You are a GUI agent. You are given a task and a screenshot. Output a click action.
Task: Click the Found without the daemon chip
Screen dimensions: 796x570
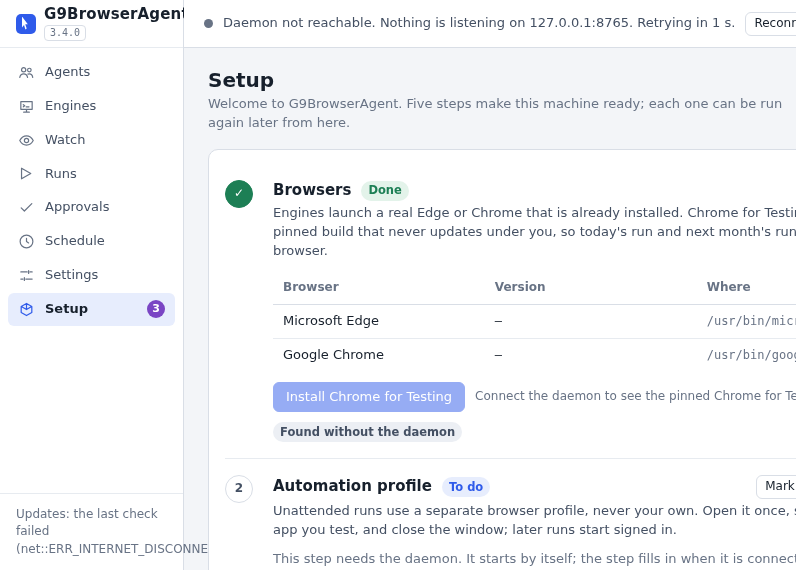368,432
